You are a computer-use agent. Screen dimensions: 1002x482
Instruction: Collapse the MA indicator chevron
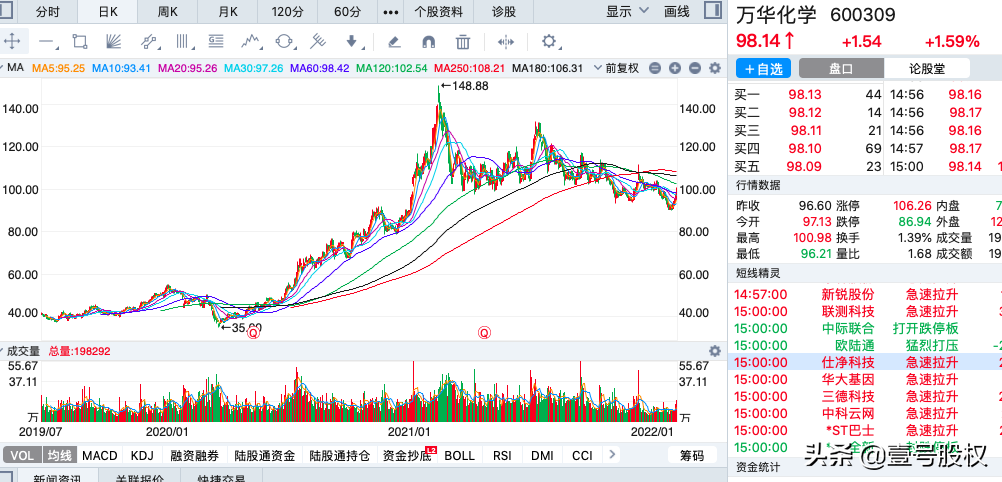[4, 68]
